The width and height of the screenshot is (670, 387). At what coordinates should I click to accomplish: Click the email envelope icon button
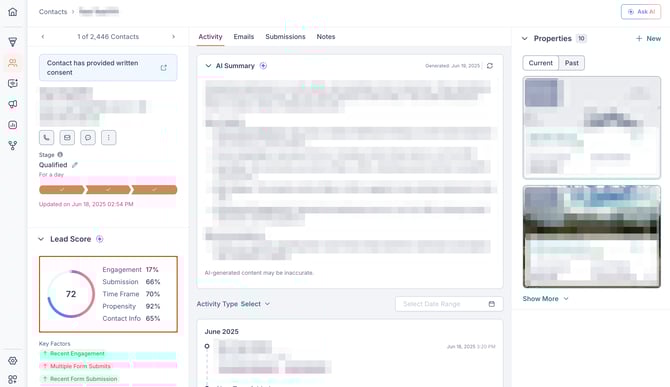point(67,138)
